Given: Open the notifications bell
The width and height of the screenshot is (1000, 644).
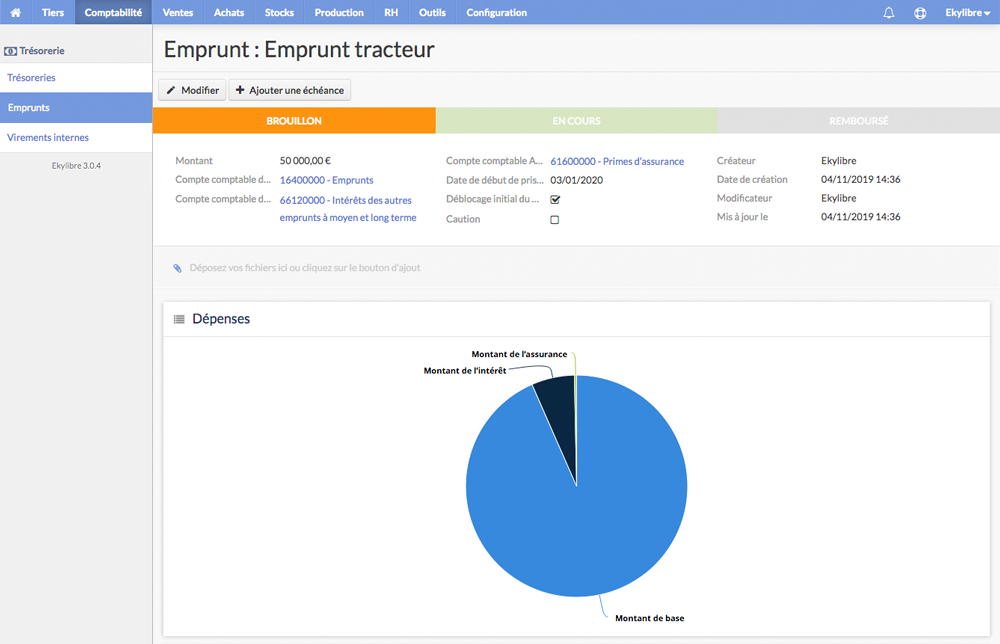Looking at the screenshot, I should click(888, 13).
